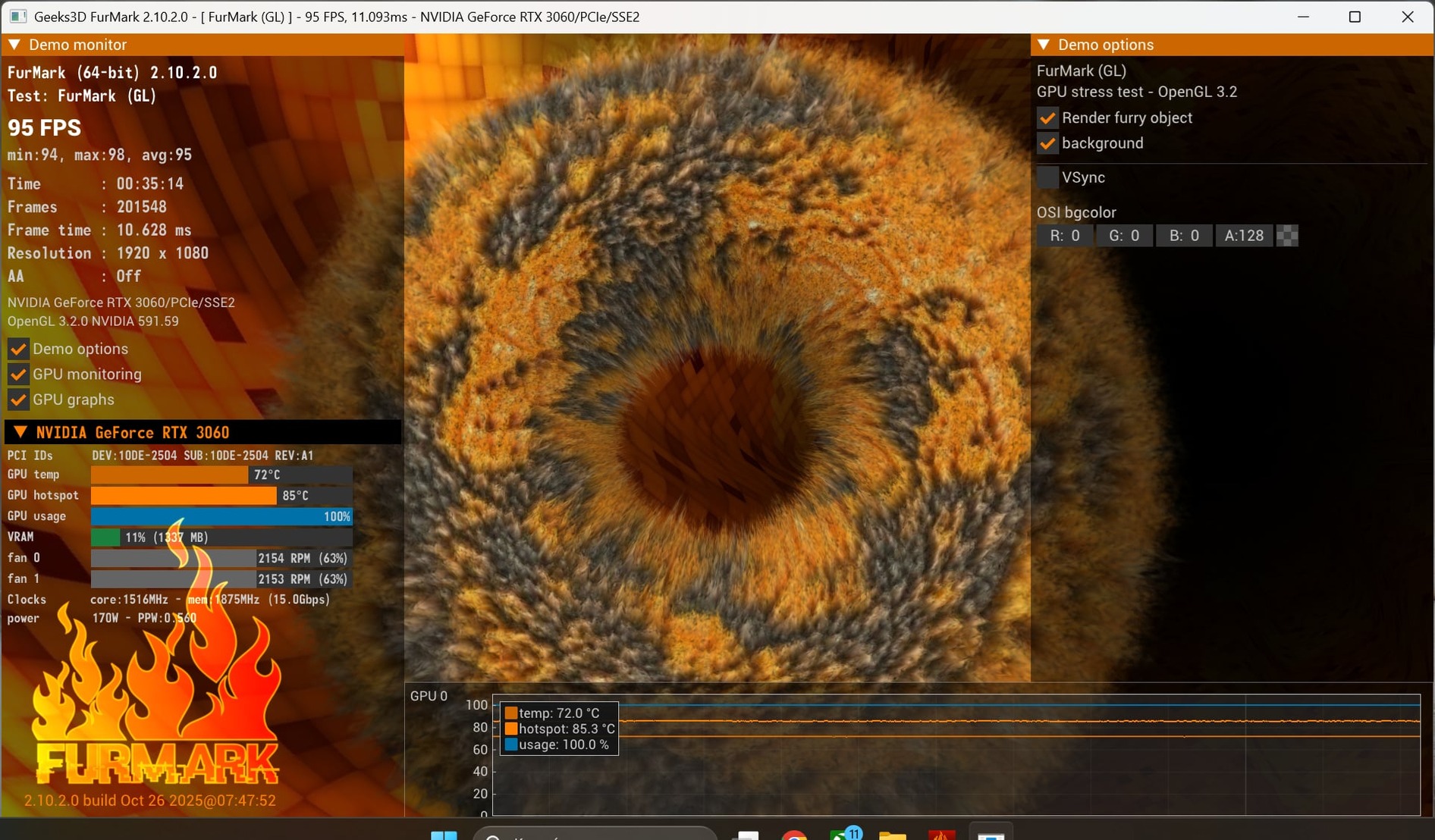Image resolution: width=1435 pixels, height=840 pixels.
Task: Click the "95 FPS" readout
Action: pos(44,127)
